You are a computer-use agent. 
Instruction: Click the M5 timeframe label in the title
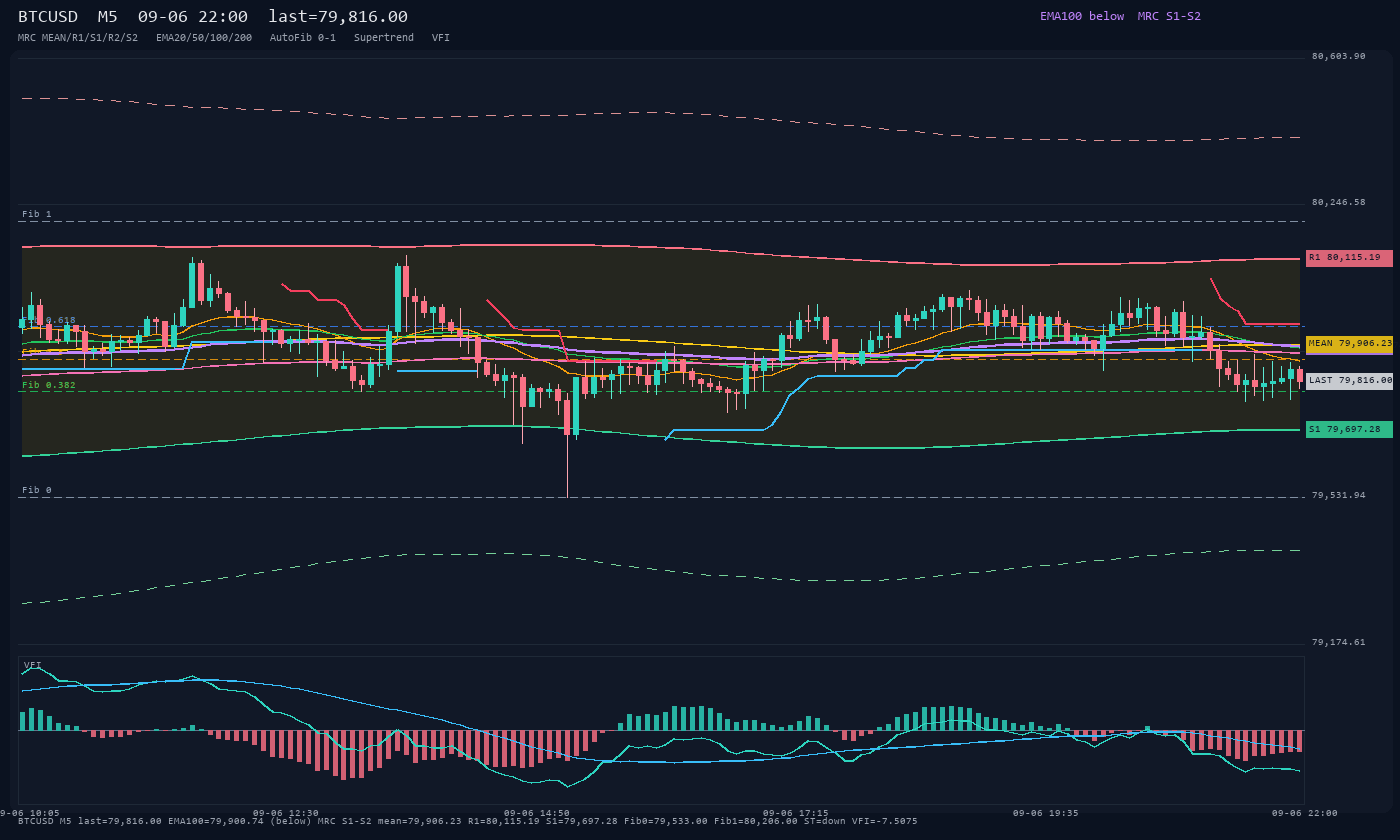tap(108, 17)
